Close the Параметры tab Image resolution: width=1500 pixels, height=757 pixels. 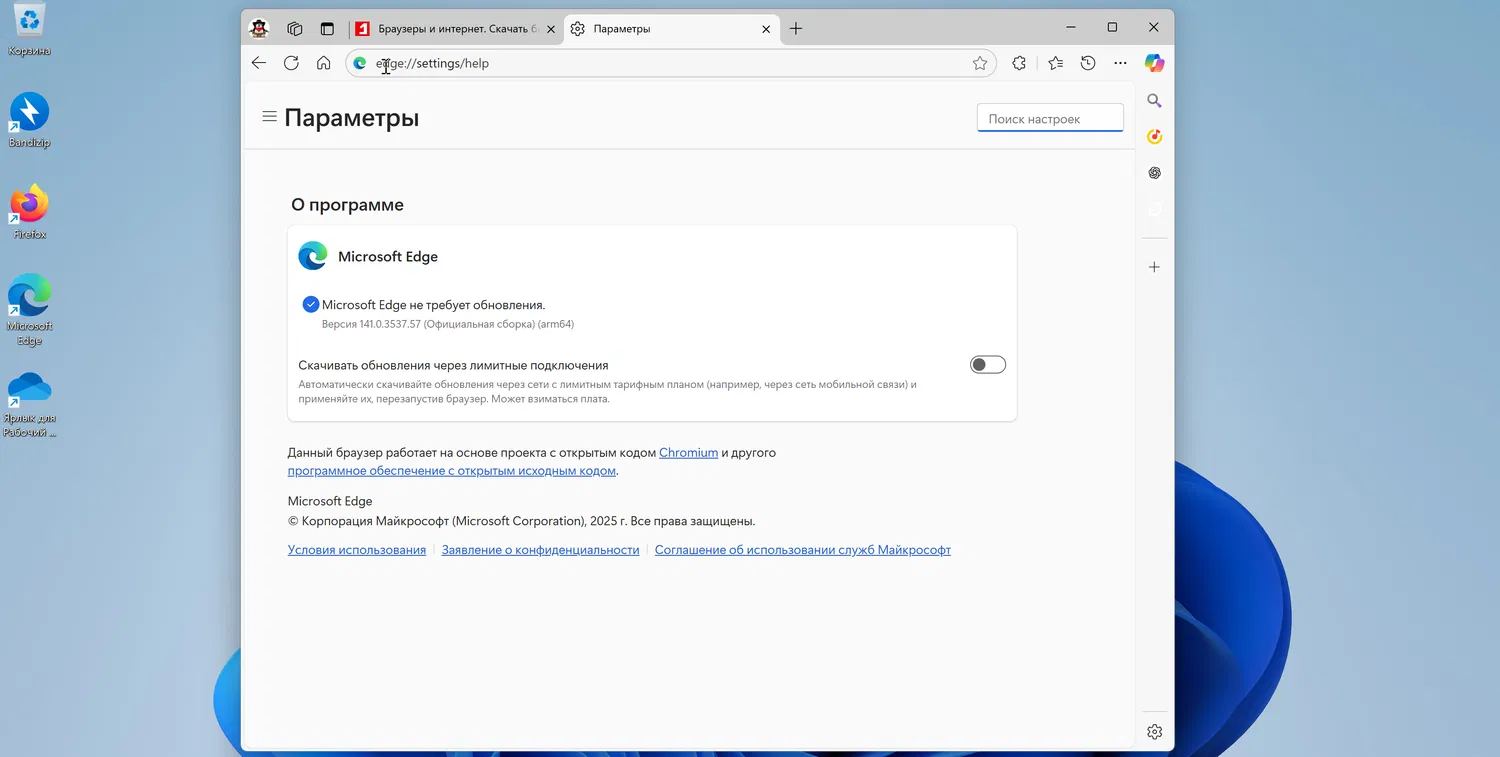767,29
